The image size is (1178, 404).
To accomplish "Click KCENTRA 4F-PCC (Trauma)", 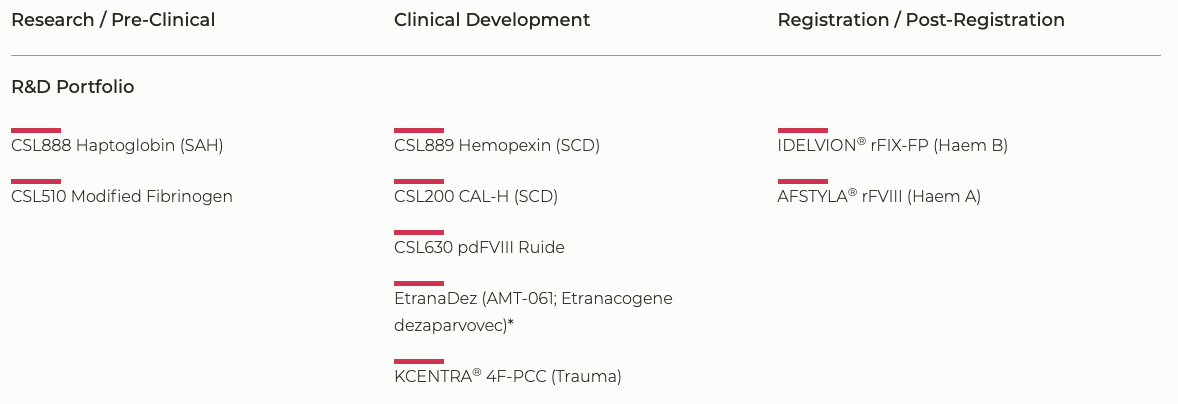I will click(x=508, y=377).
